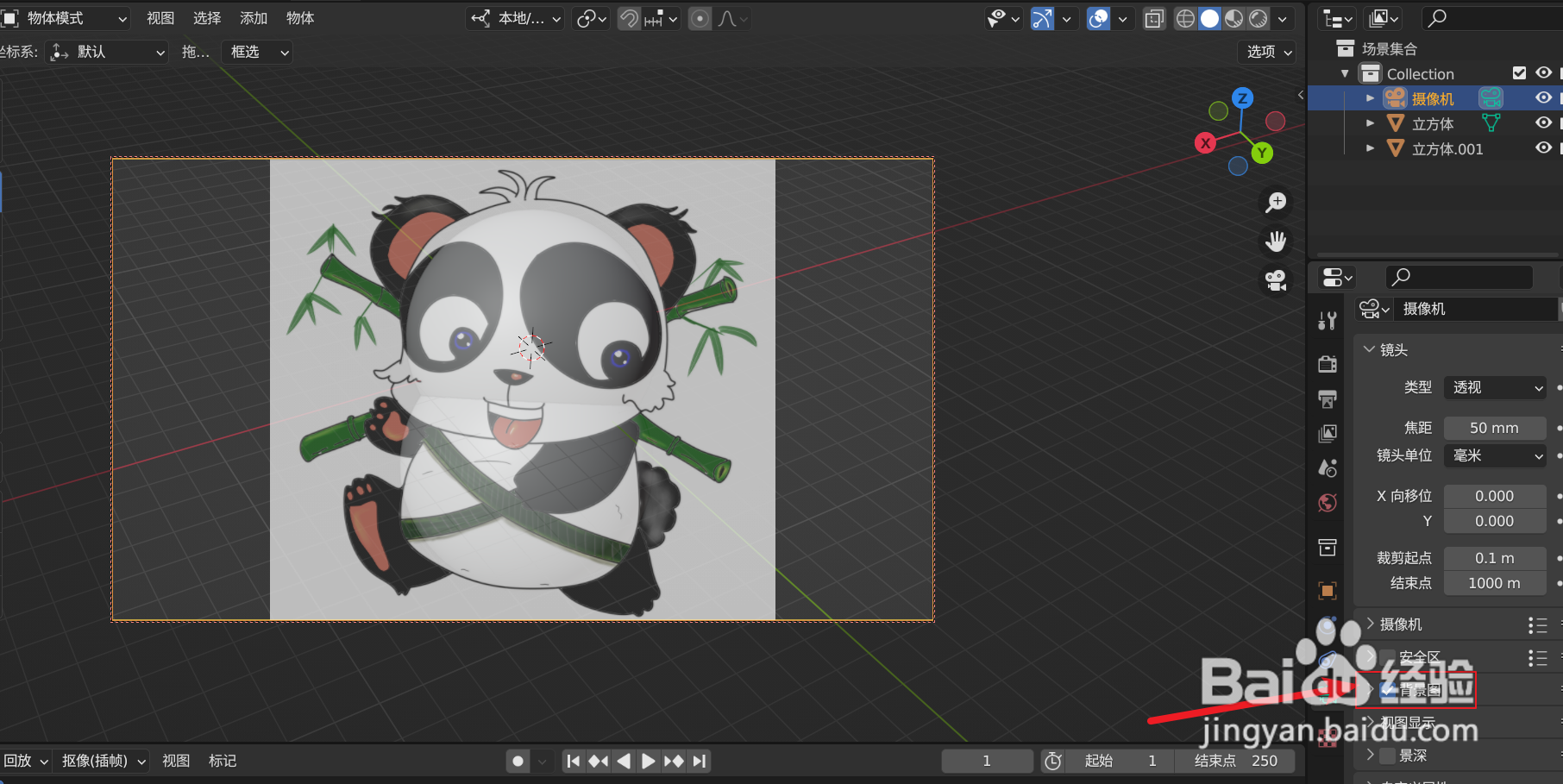
Task: Switch to wireframe viewport shading
Action: 1185,18
